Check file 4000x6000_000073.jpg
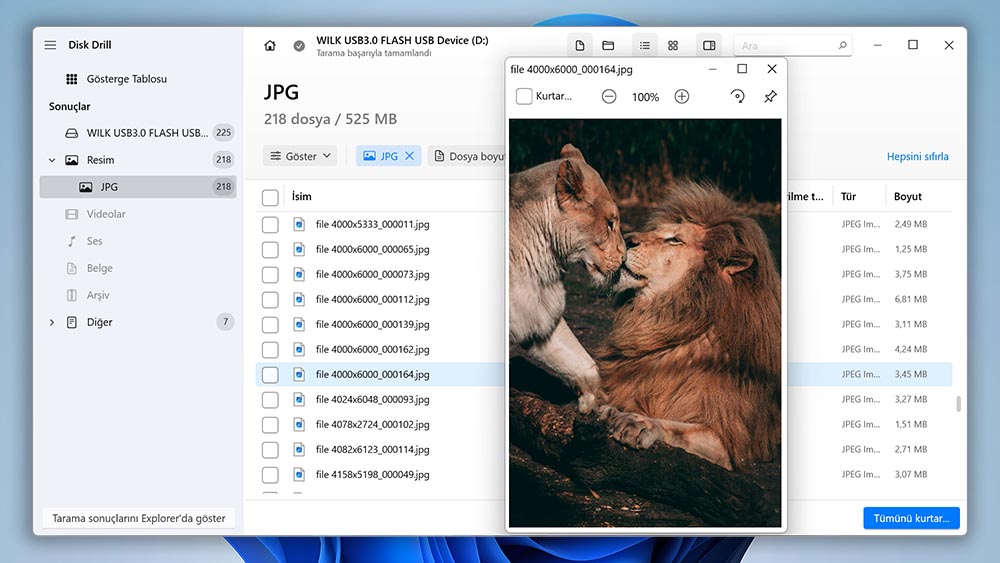 [270, 274]
